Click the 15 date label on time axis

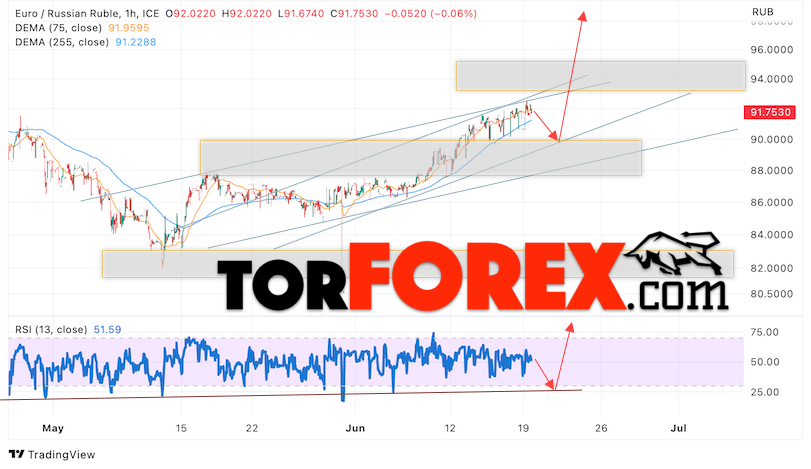tap(181, 428)
